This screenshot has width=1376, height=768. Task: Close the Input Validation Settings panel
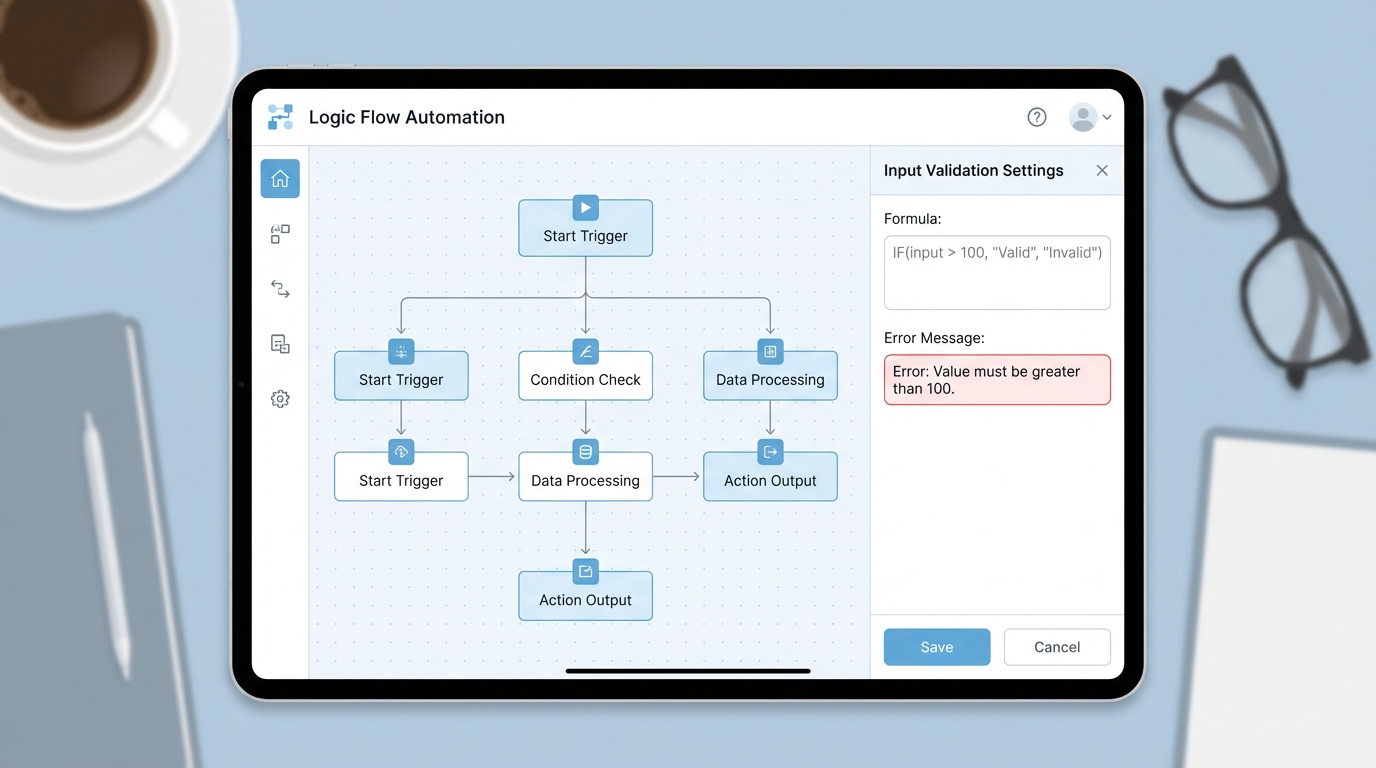1102,170
